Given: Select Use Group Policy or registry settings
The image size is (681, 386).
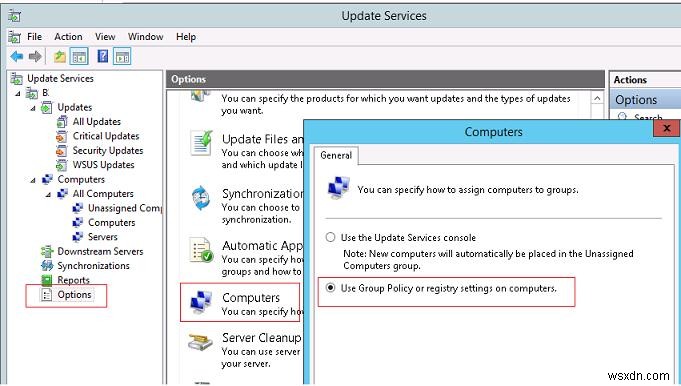Looking at the screenshot, I should [x=331, y=288].
